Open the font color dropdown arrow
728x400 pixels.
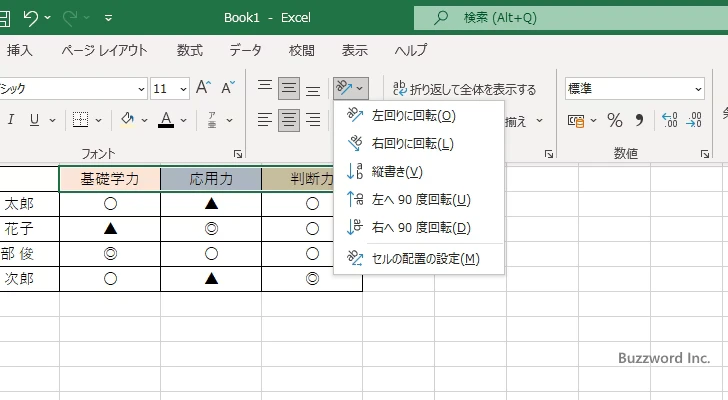[183, 120]
